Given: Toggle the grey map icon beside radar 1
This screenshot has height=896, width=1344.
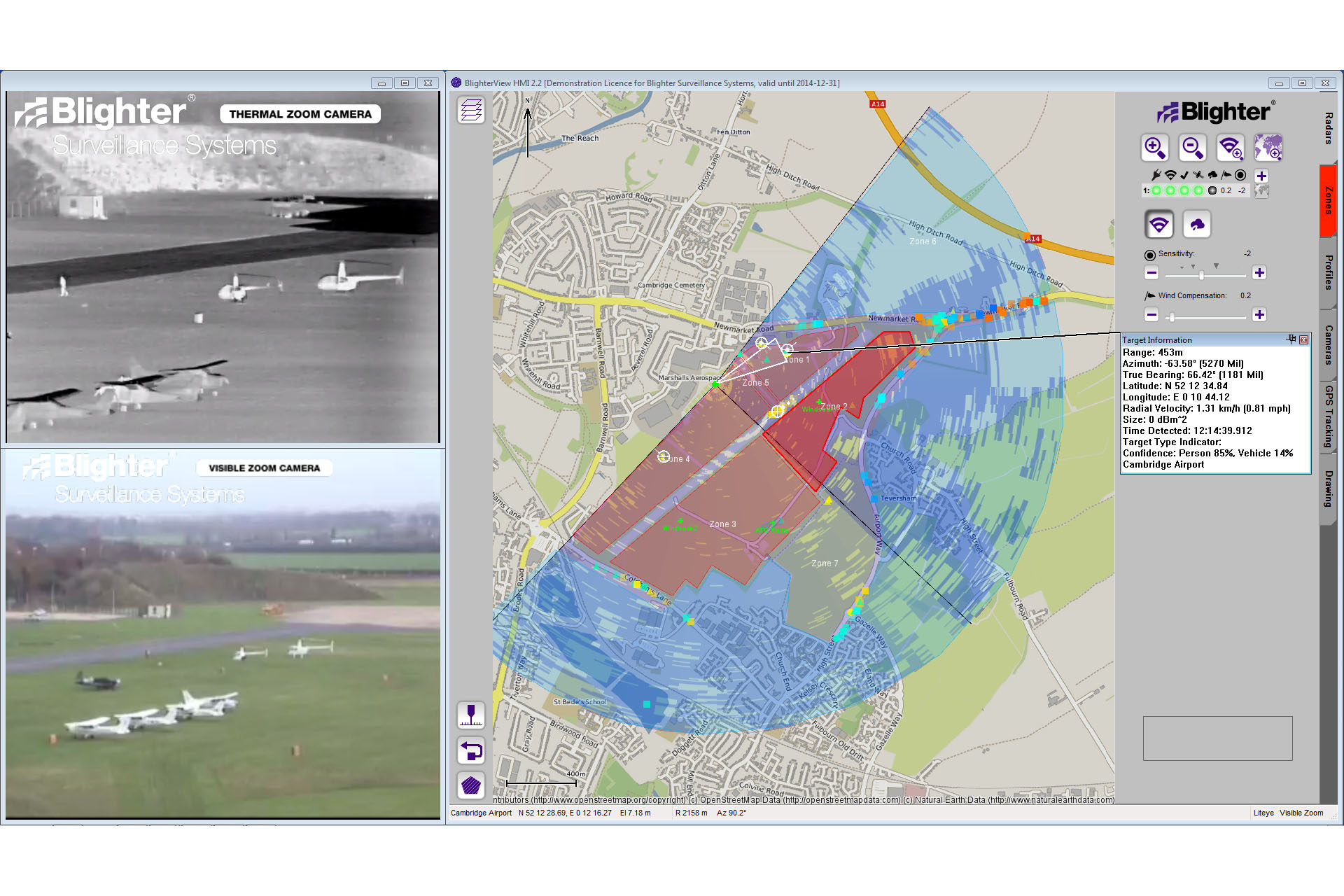Looking at the screenshot, I should [1261, 190].
